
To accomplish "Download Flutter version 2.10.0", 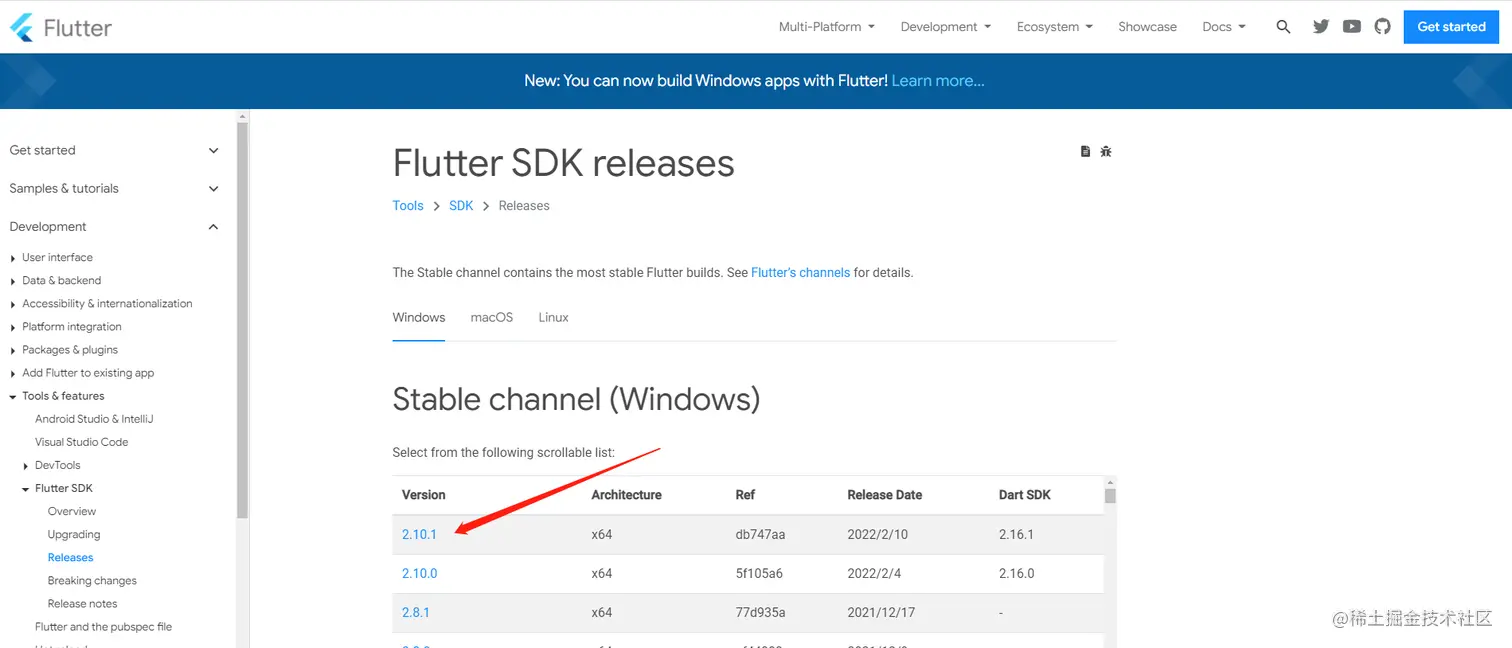I will pos(419,573).
